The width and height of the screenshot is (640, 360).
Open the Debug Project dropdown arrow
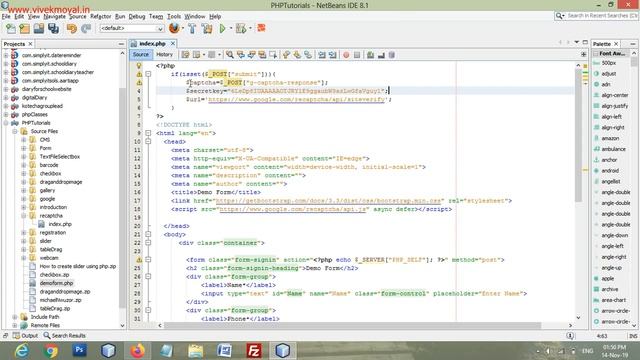coord(250,29)
